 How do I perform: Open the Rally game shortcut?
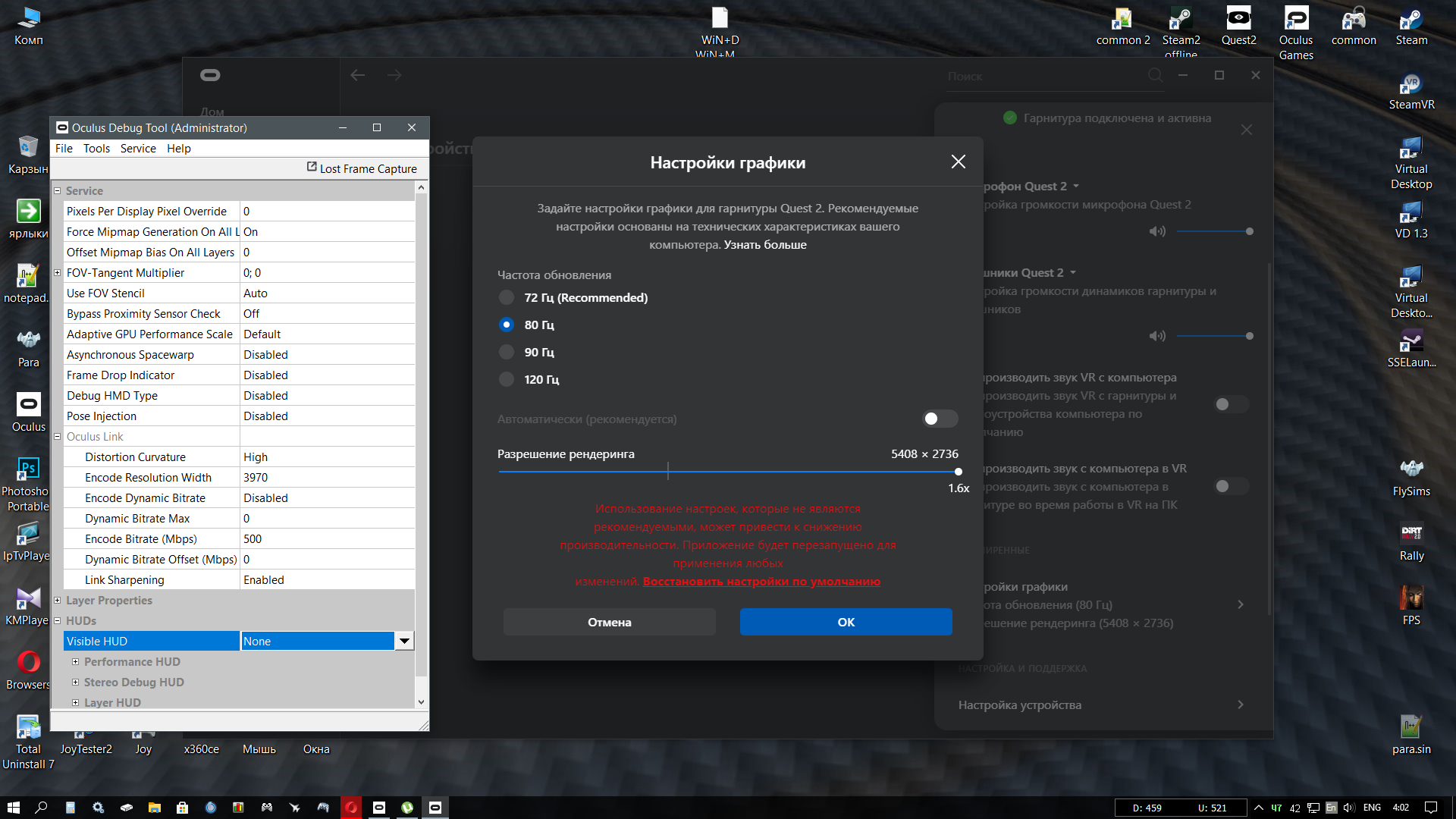pyautogui.click(x=1411, y=541)
